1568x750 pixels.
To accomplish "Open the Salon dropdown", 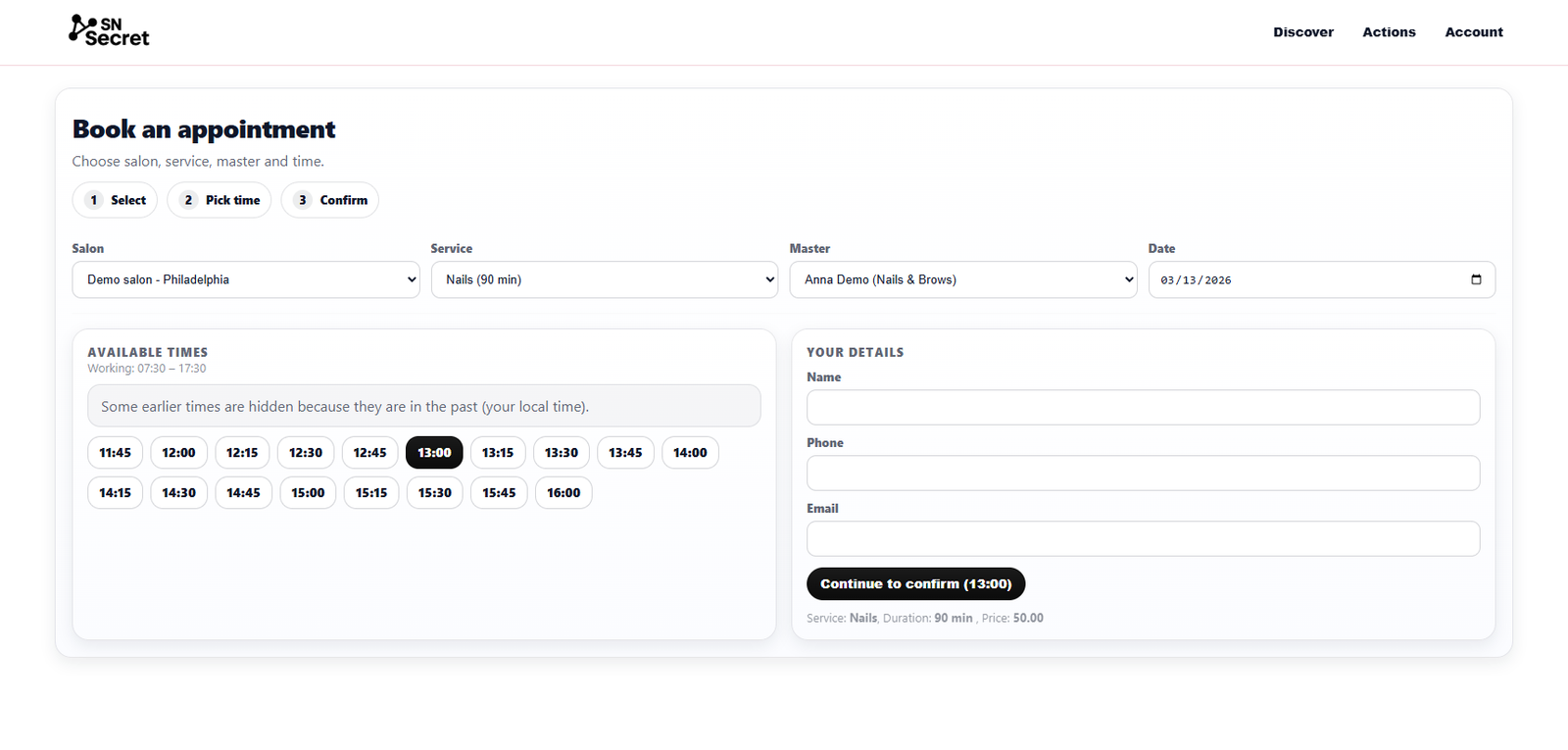I will pyautogui.click(x=246, y=279).
